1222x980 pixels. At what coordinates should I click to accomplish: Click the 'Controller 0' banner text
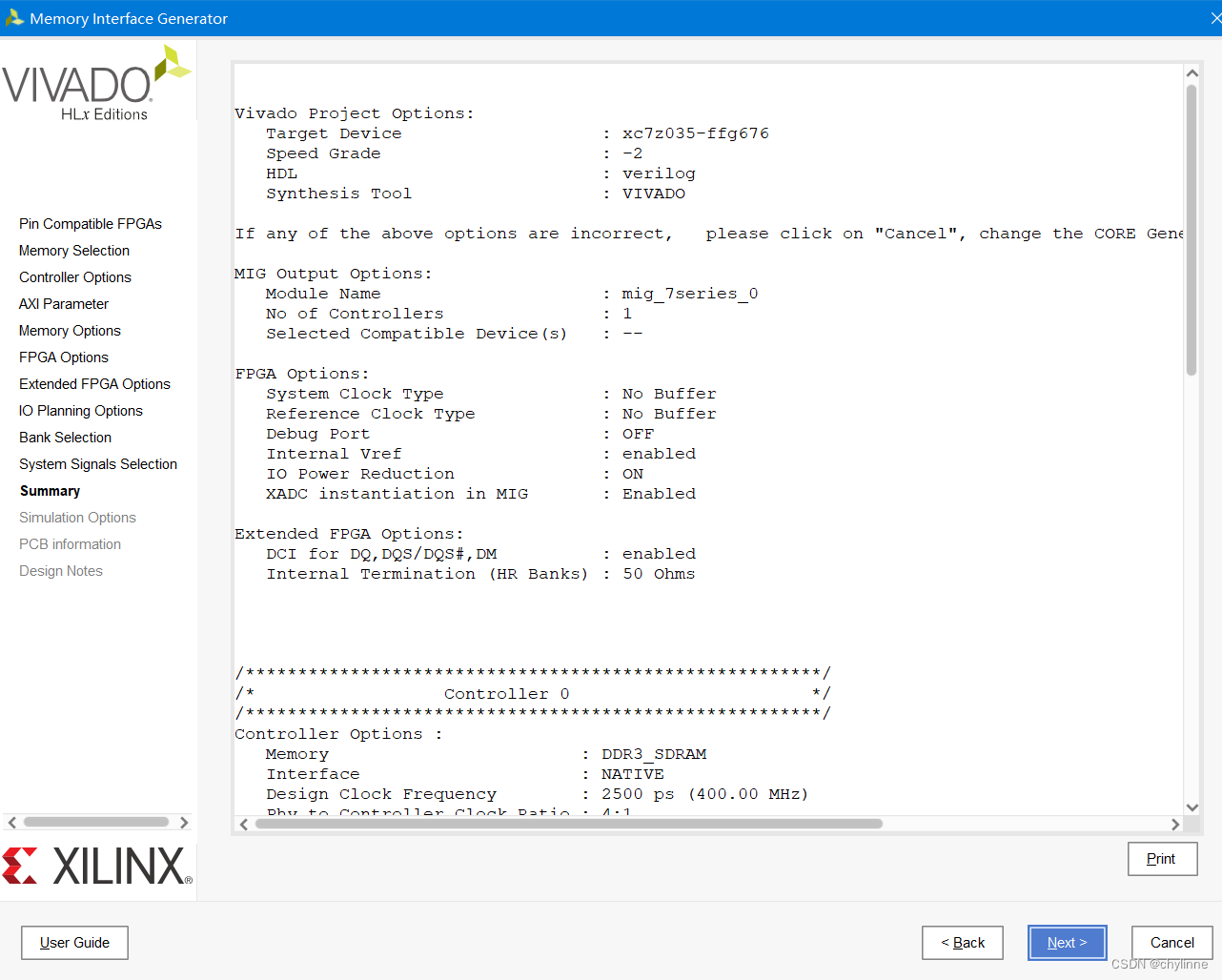(x=507, y=694)
